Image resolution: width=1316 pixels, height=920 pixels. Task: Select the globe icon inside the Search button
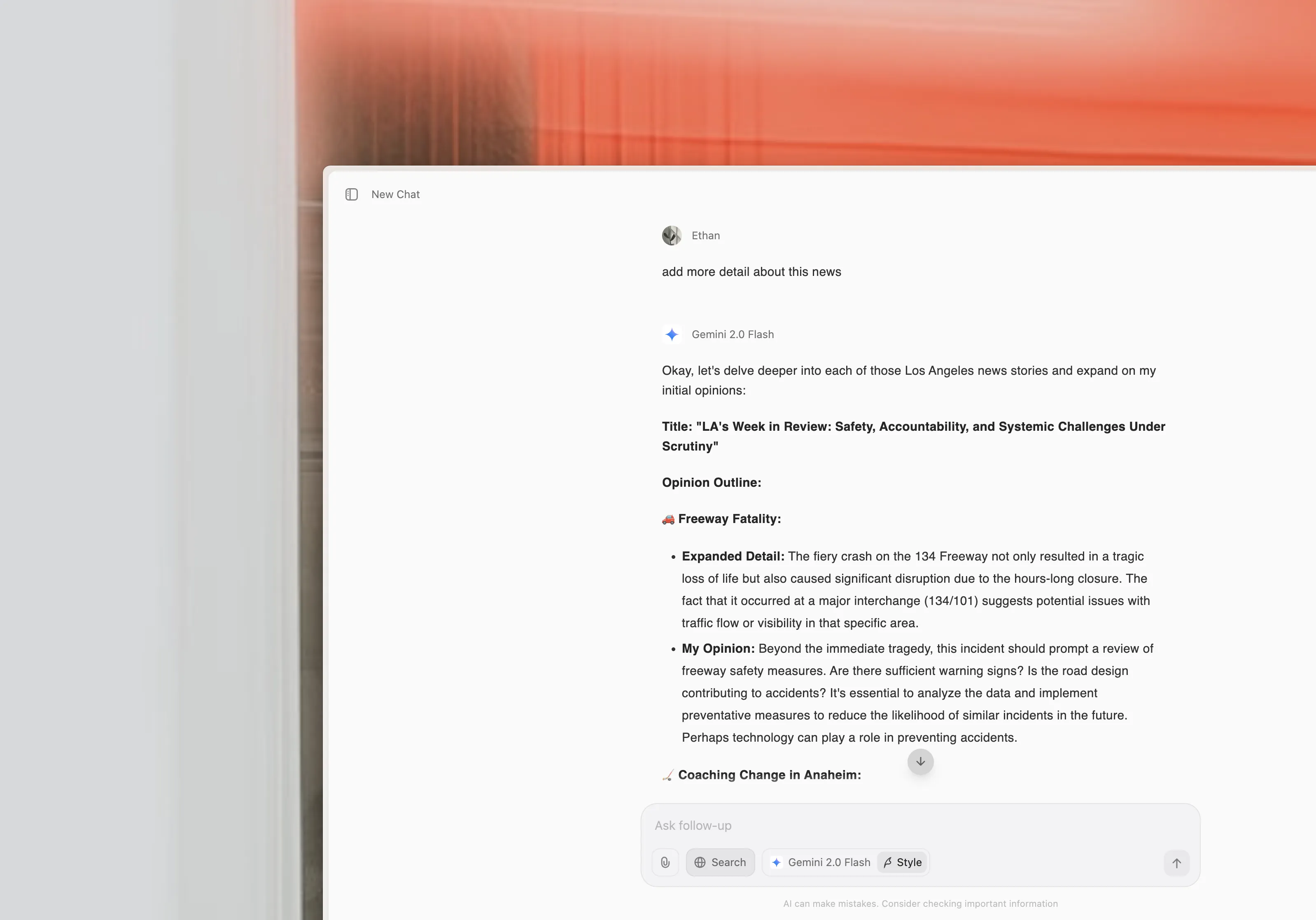click(x=700, y=862)
